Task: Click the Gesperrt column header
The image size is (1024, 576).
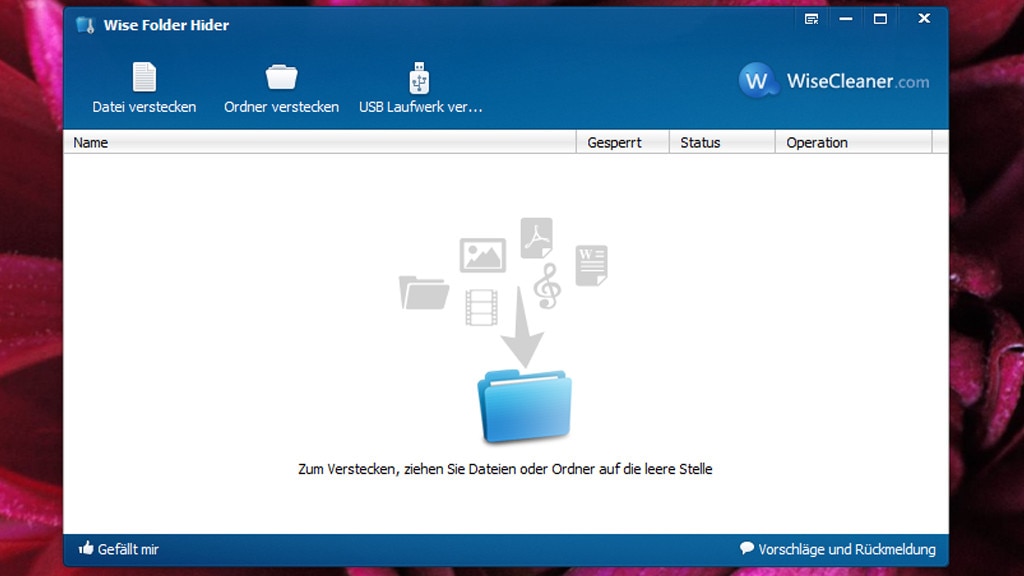Action: pos(623,142)
